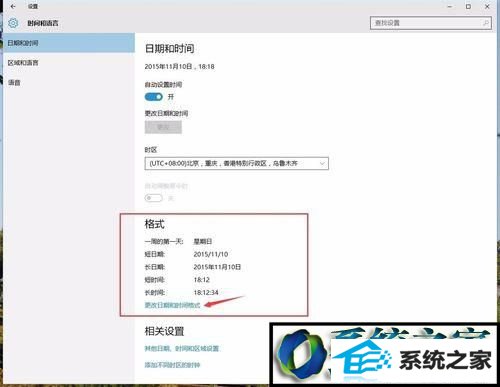The height and width of the screenshot is (387, 500).
Task: Select 日期和时间 in the sidebar
Action: pos(68,43)
